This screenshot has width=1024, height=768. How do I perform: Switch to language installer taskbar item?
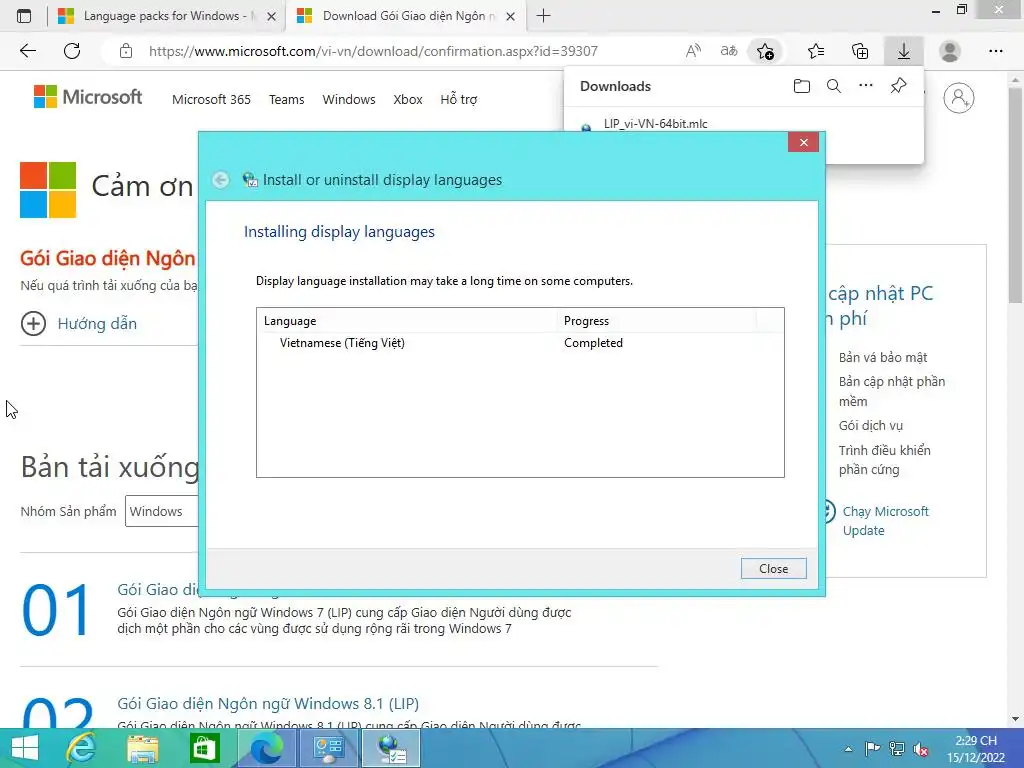(x=391, y=748)
